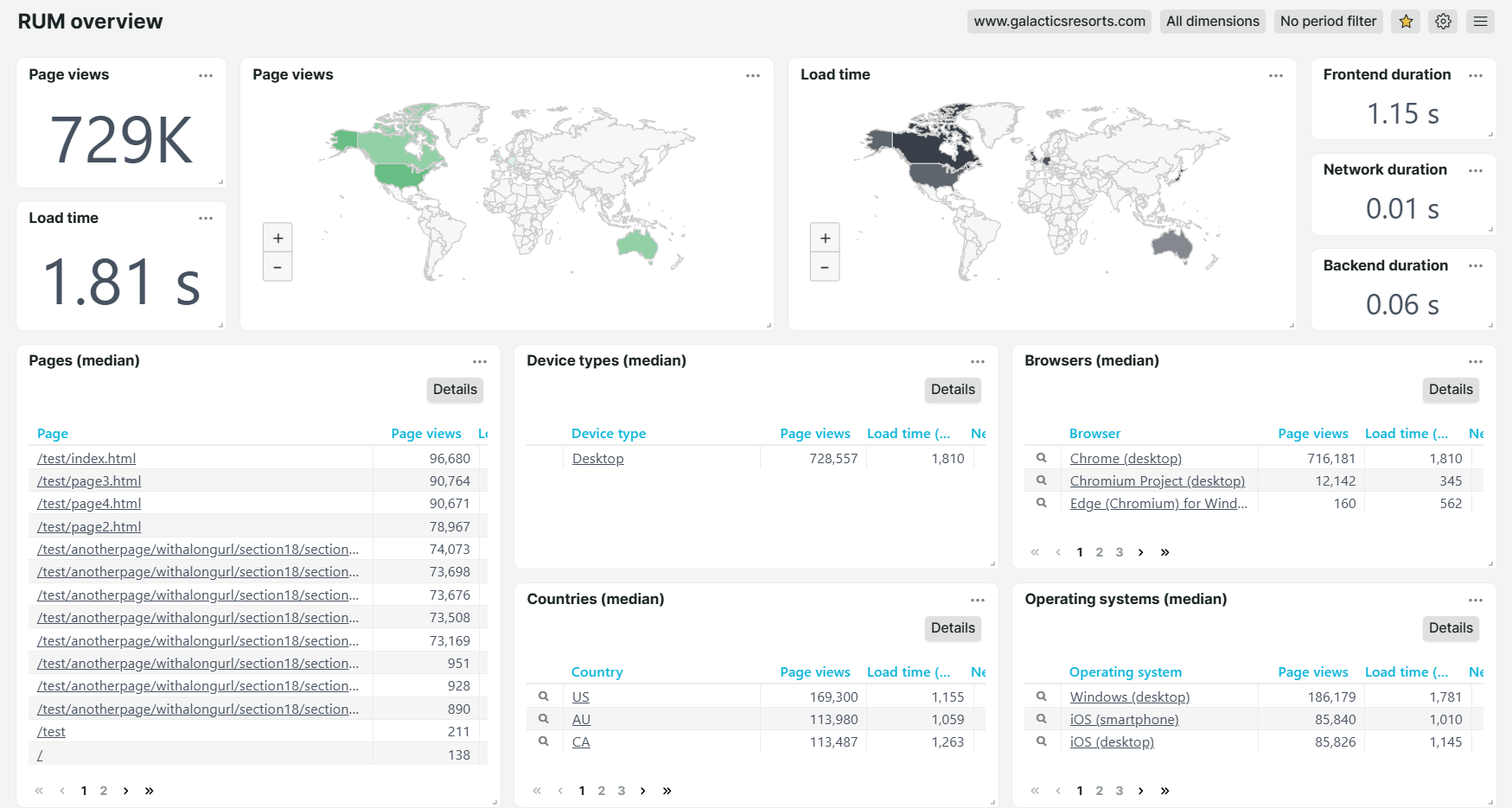
Task: Open Device types (median) tile options
Action: [978, 361]
